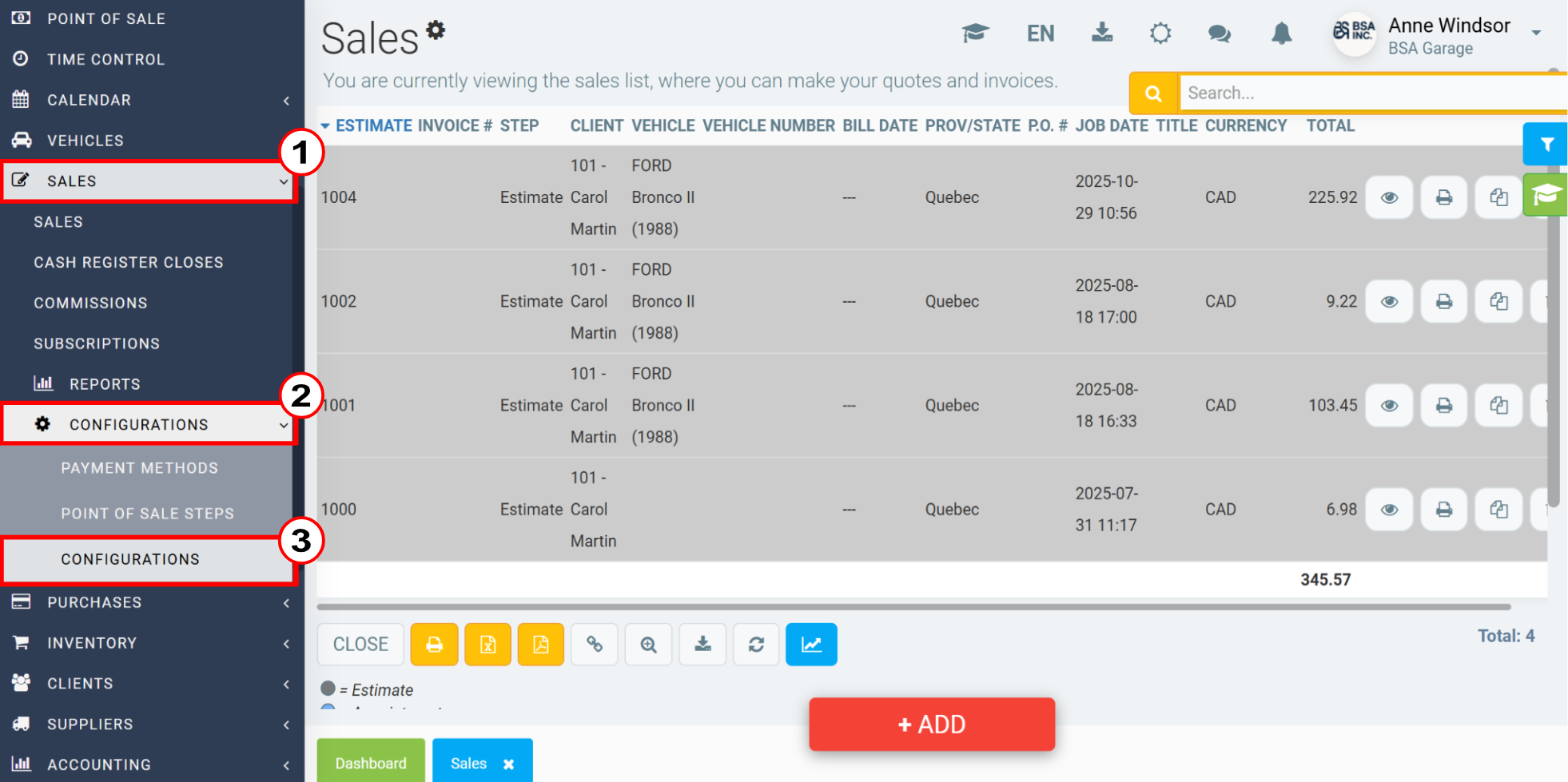Click the blue filter funnel button
The image size is (1568, 782).
tap(1546, 145)
